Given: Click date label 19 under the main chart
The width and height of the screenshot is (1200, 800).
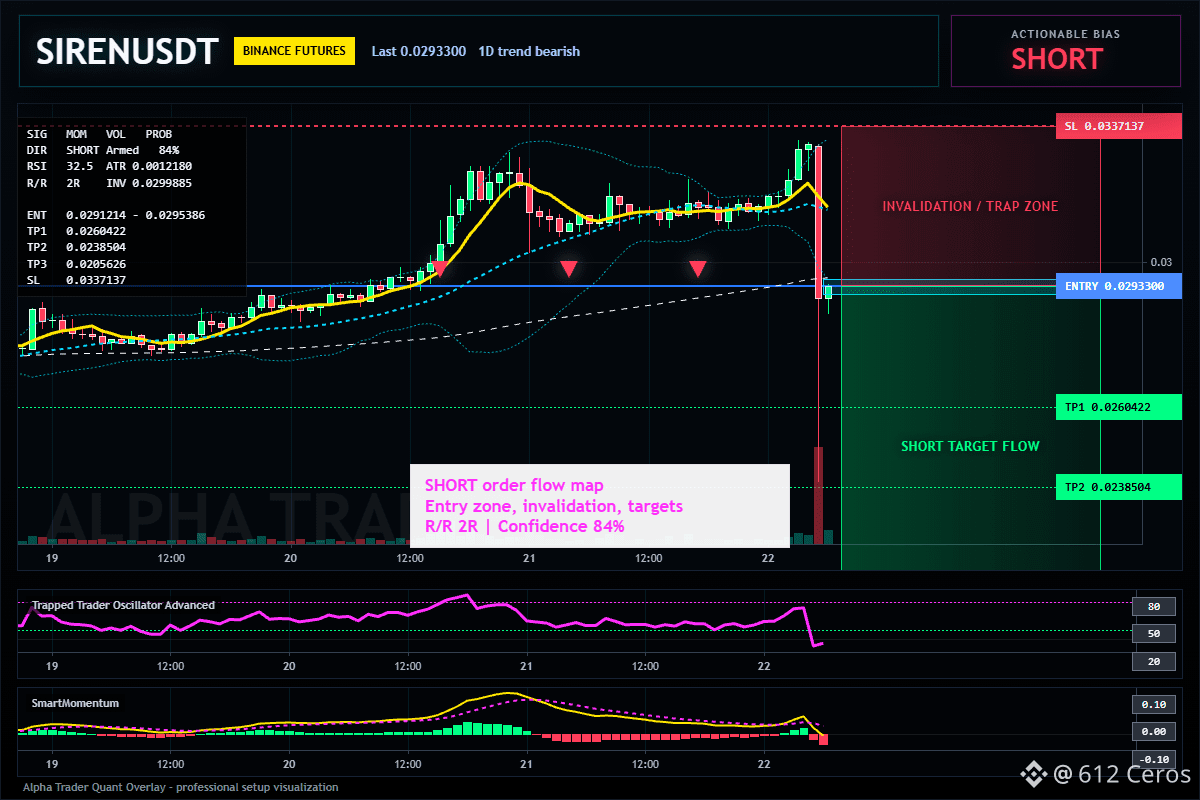Looking at the screenshot, I should pos(52,558).
